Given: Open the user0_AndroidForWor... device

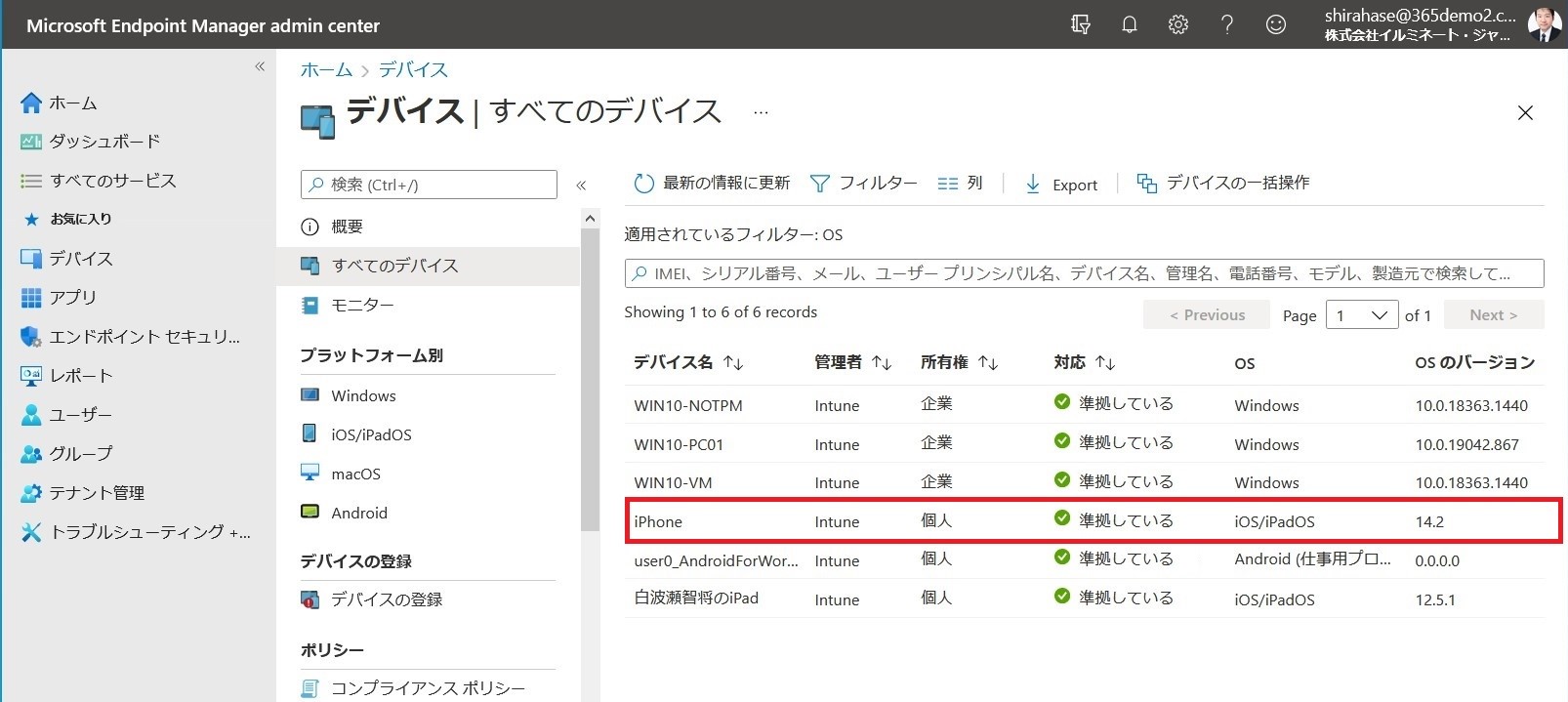Looking at the screenshot, I should [717, 560].
